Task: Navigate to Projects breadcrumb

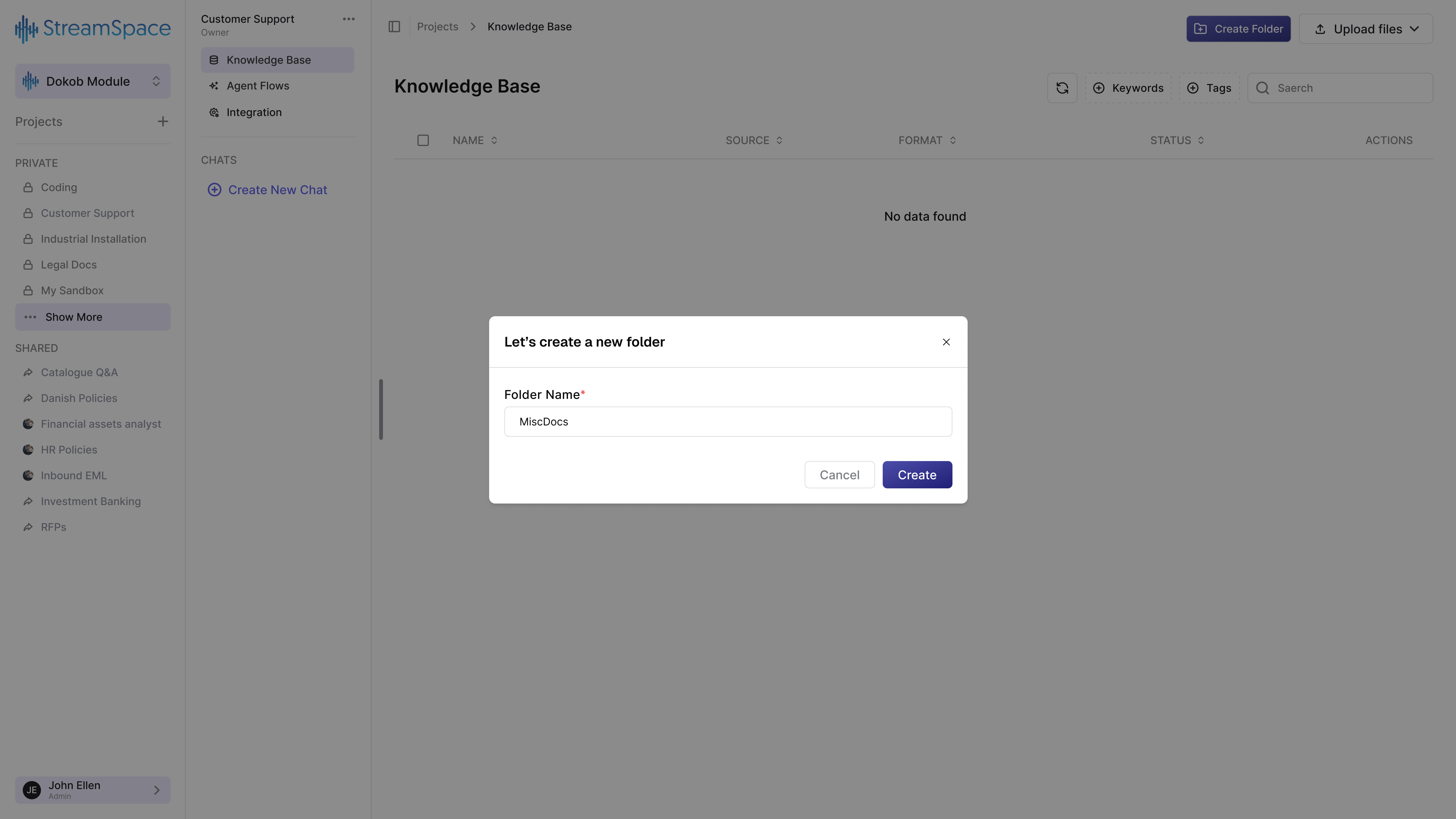Action: 438,27
